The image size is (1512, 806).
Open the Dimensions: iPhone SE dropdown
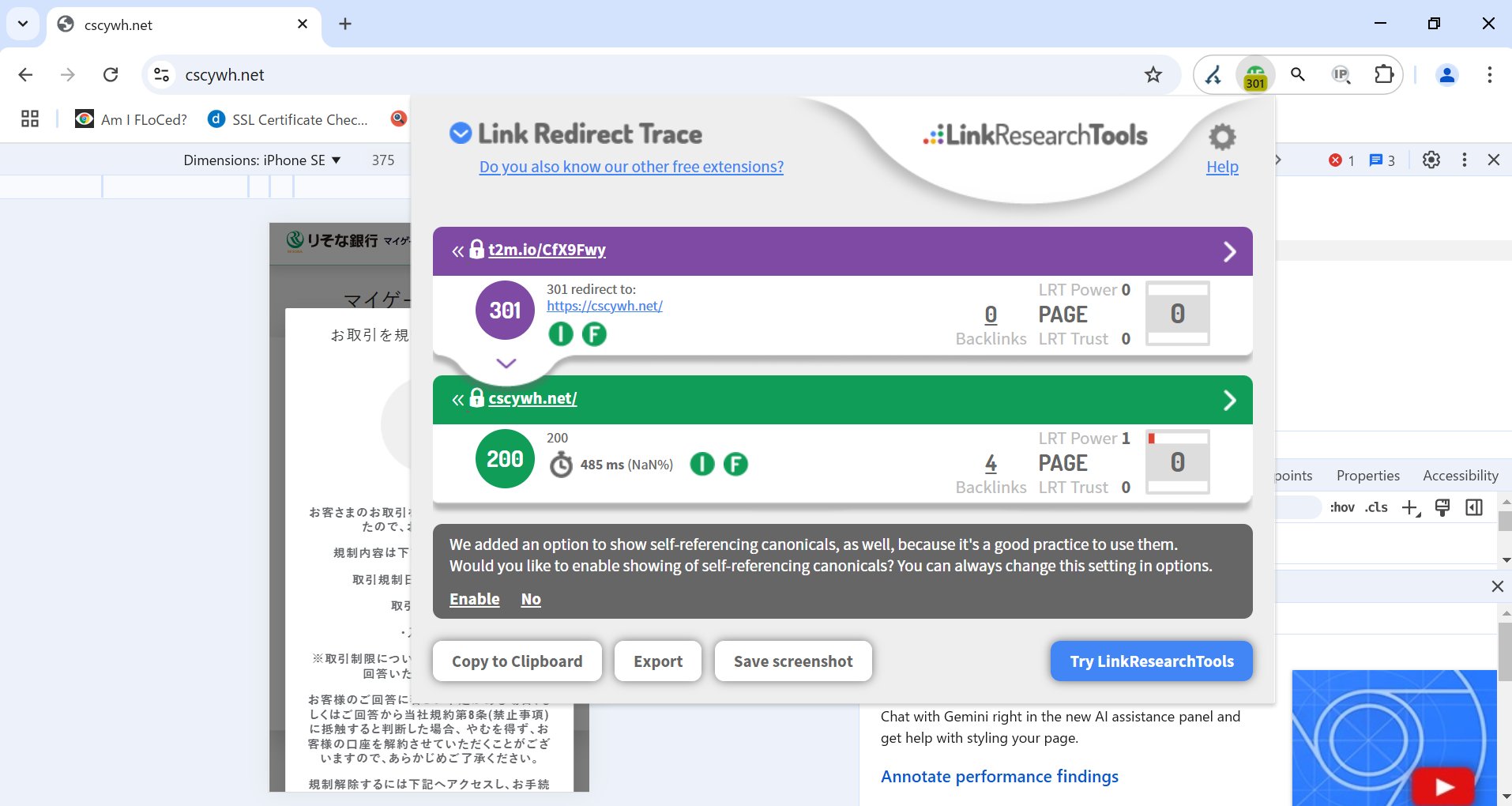click(262, 160)
